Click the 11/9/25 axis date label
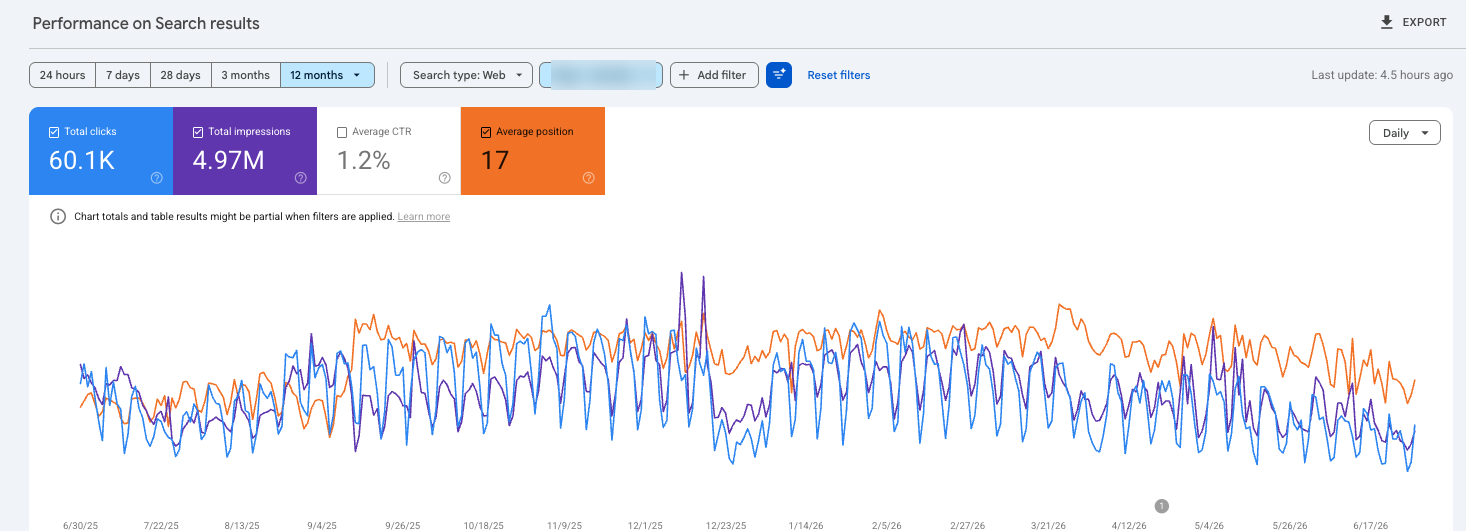1466x531 pixels. [x=564, y=525]
